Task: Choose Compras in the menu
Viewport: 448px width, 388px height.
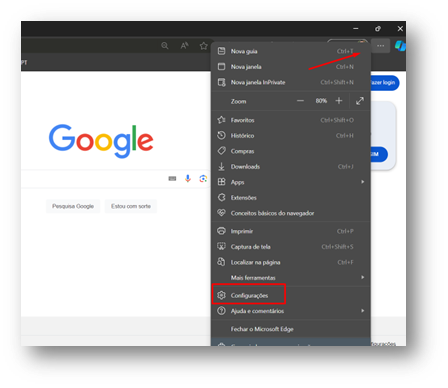Action: [x=291, y=151]
